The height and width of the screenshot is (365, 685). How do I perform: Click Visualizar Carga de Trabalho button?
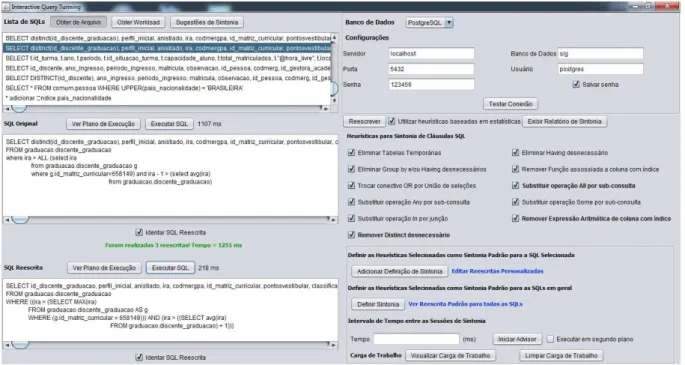click(450, 355)
